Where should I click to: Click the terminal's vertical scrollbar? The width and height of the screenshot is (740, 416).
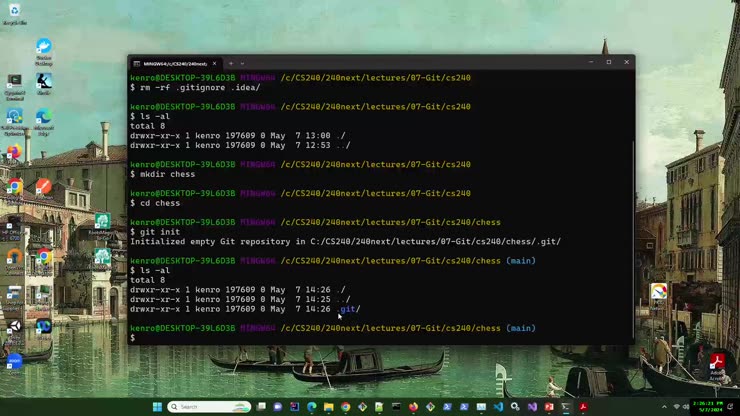click(x=633, y=238)
